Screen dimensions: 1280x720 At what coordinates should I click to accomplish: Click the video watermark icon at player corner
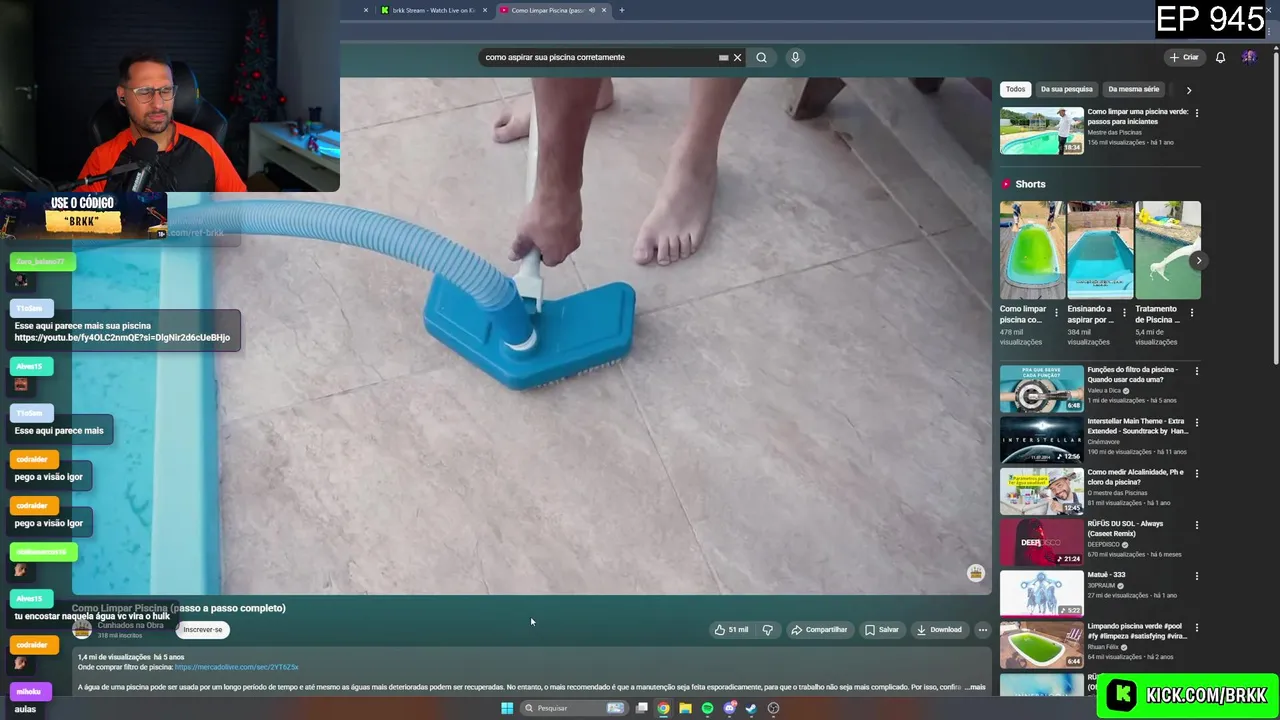point(976,573)
